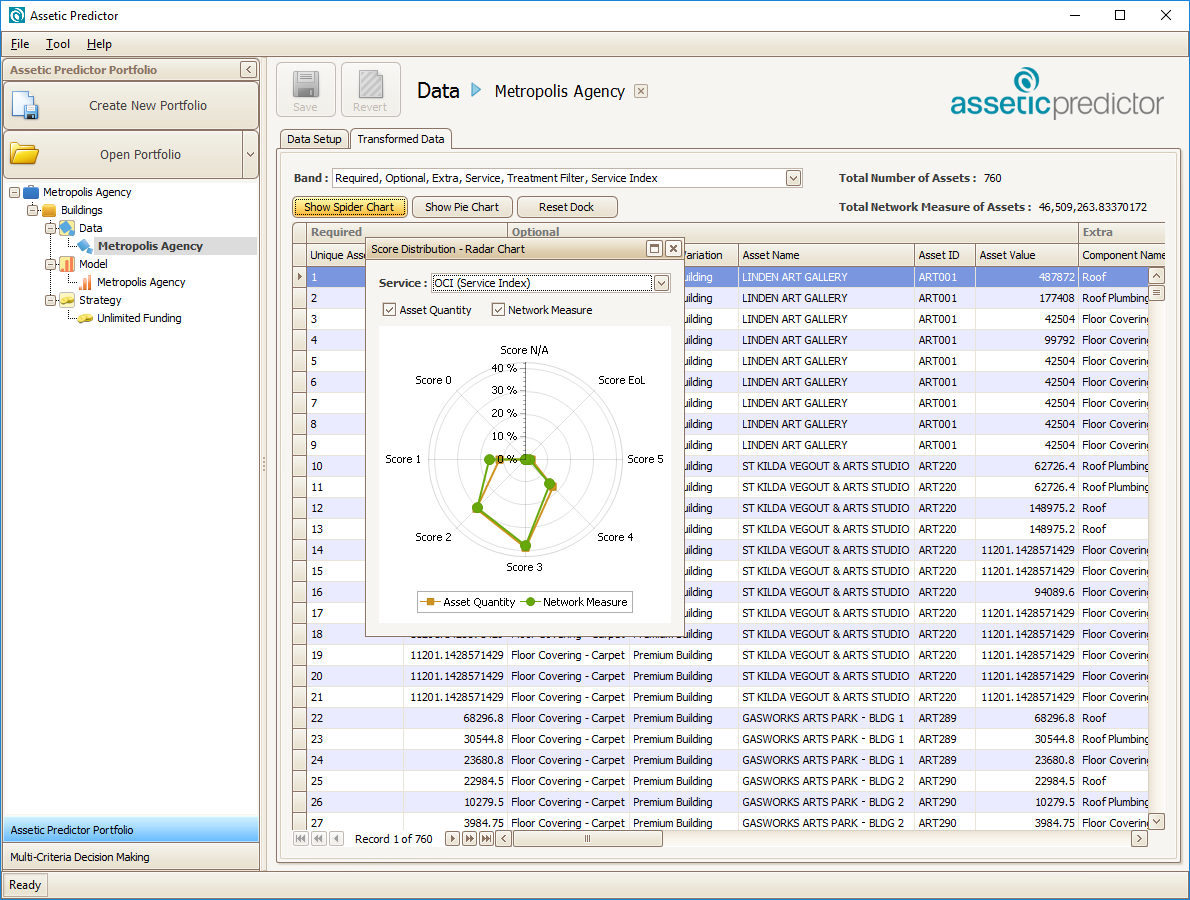Click the Buildings folder icon in tree
This screenshot has width=1190, height=900.
[x=49, y=210]
